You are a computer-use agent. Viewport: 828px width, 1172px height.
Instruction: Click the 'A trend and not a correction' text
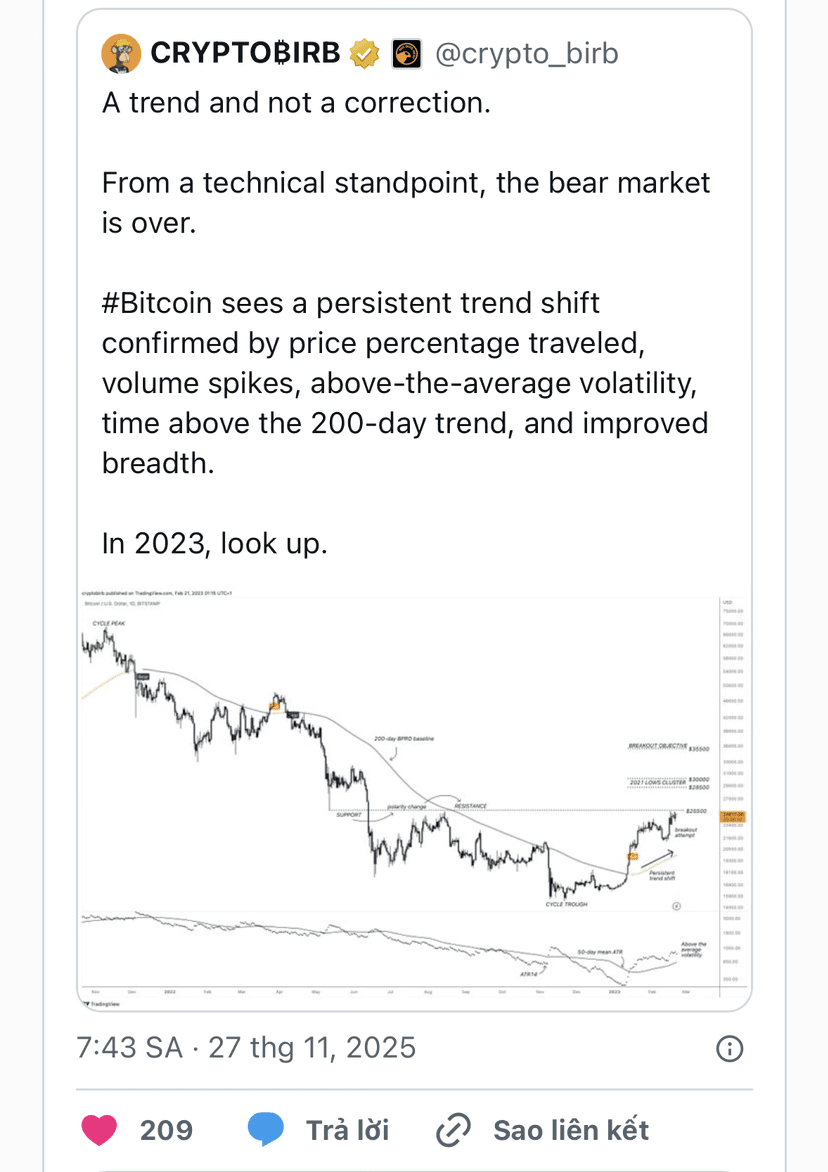296,102
